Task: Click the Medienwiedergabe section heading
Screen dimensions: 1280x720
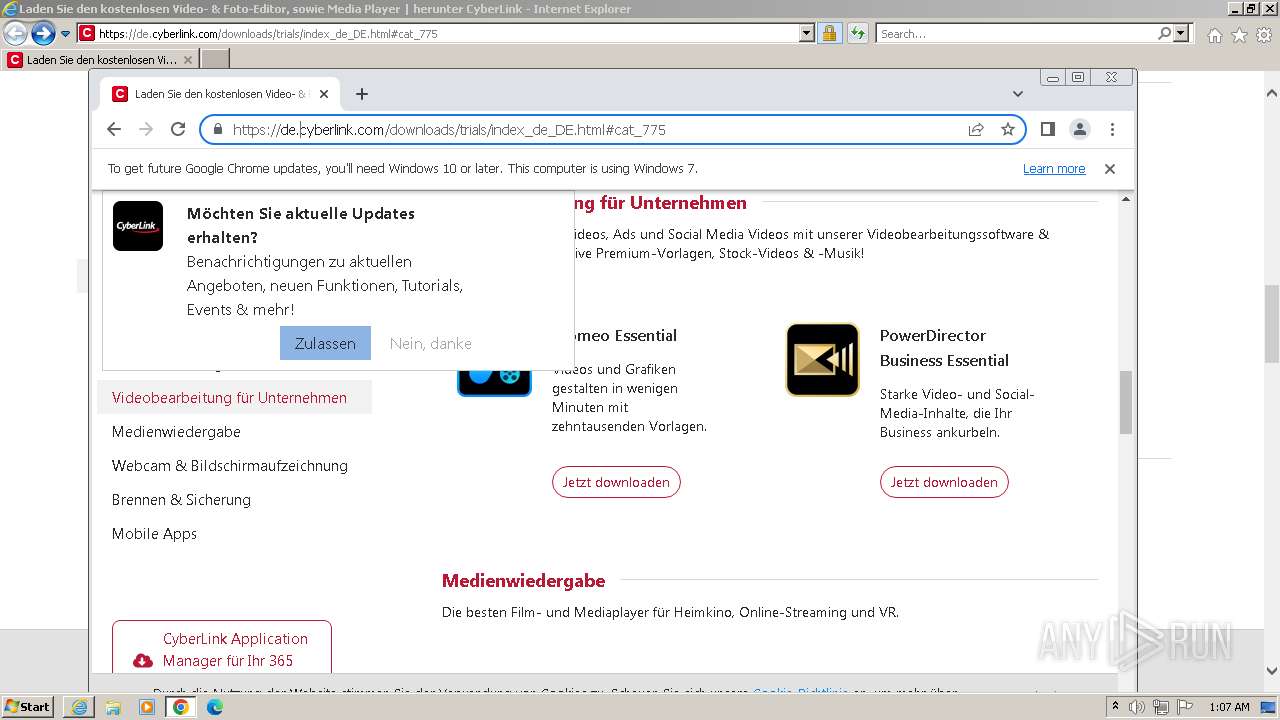Action: 524,580
